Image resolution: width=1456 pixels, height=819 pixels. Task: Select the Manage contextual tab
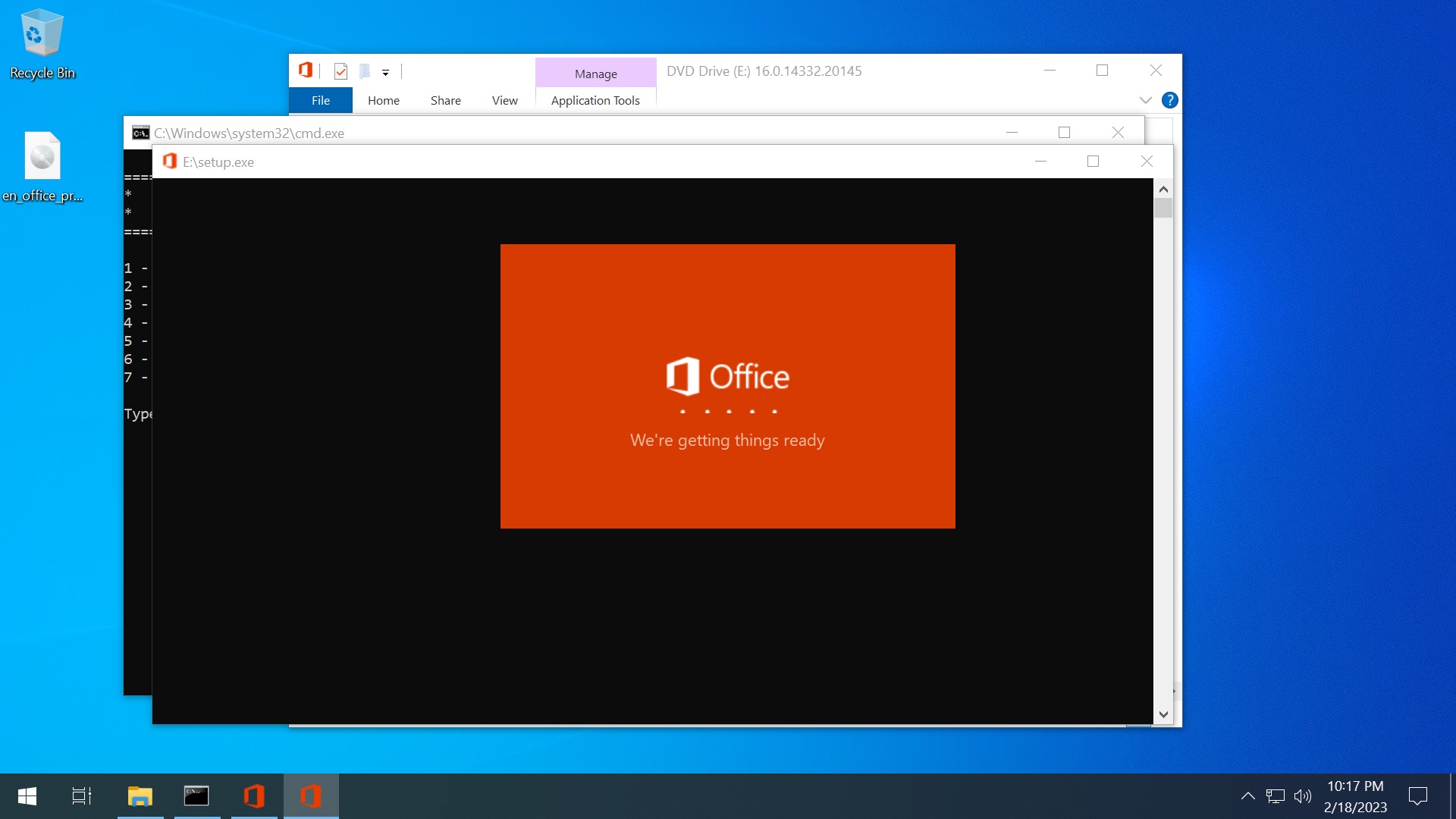[596, 74]
